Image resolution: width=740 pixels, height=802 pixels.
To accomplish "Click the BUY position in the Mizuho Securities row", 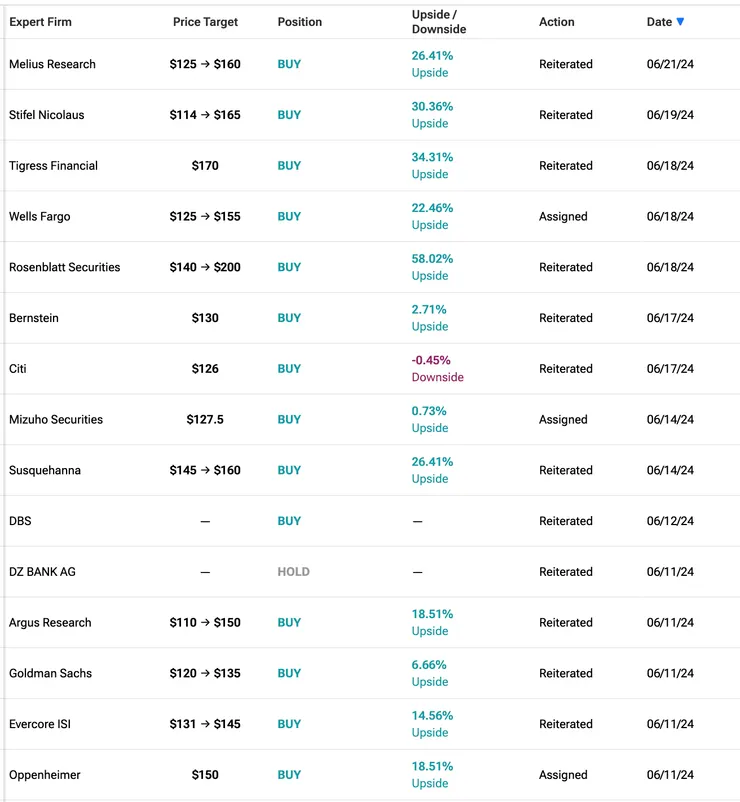I will click(289, 420).
